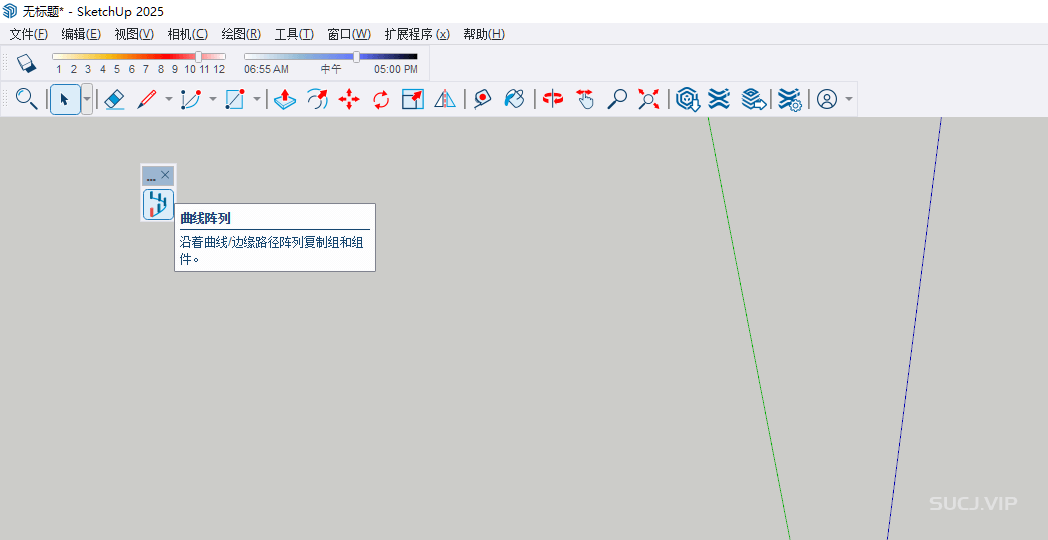Open the 文件(F) menu

(x=29, y=34)
